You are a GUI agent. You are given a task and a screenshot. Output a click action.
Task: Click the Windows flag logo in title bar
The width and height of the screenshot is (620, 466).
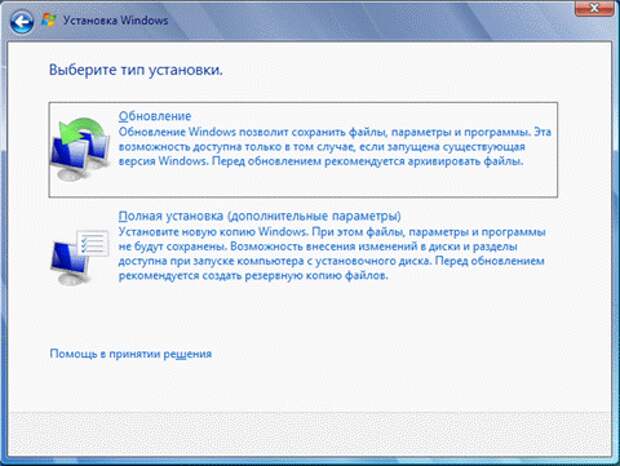49,20
